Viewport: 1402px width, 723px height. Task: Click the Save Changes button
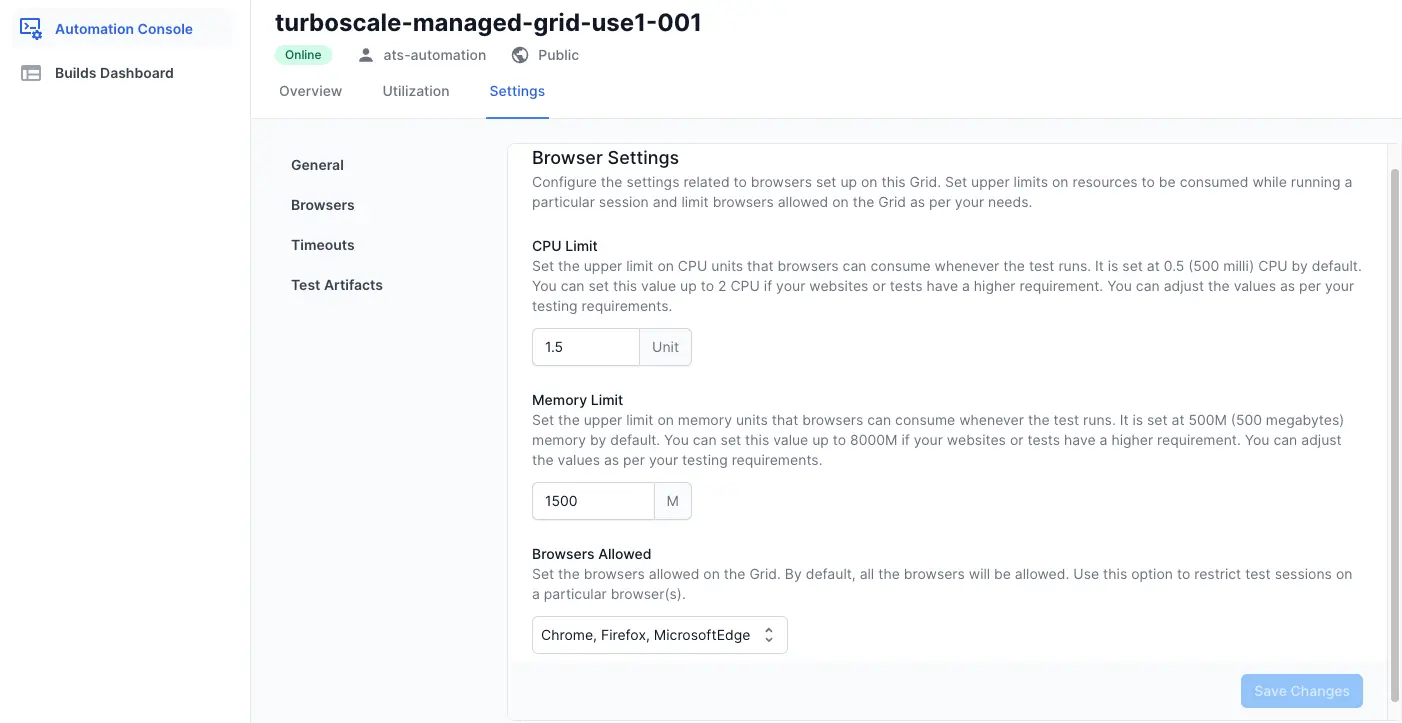[1301, 690]
